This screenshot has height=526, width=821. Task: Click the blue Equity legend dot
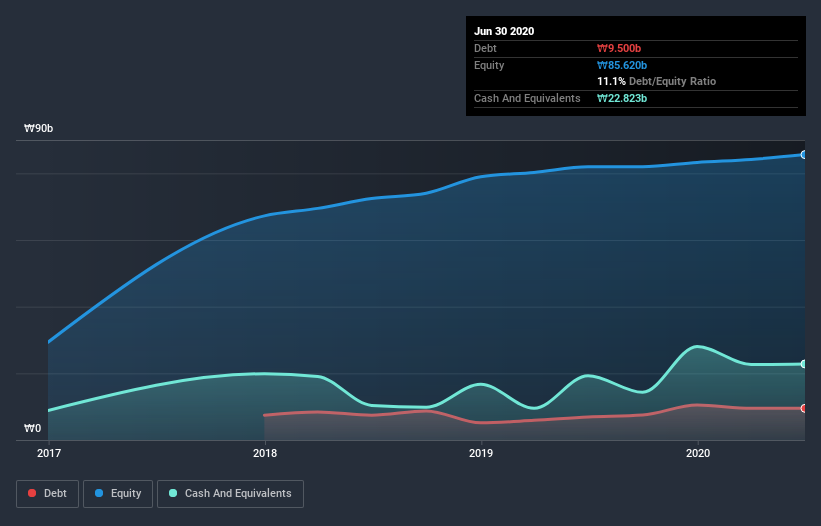(99, 493)
